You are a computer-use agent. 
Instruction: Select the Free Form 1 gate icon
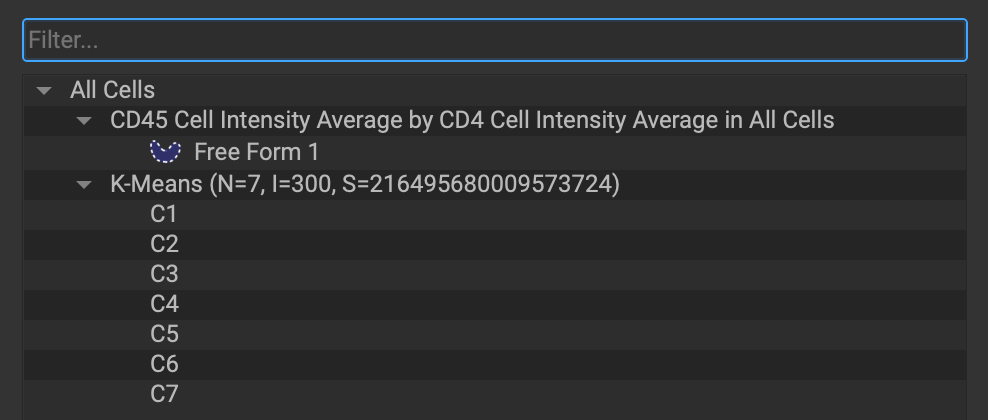tap(165, 152)
